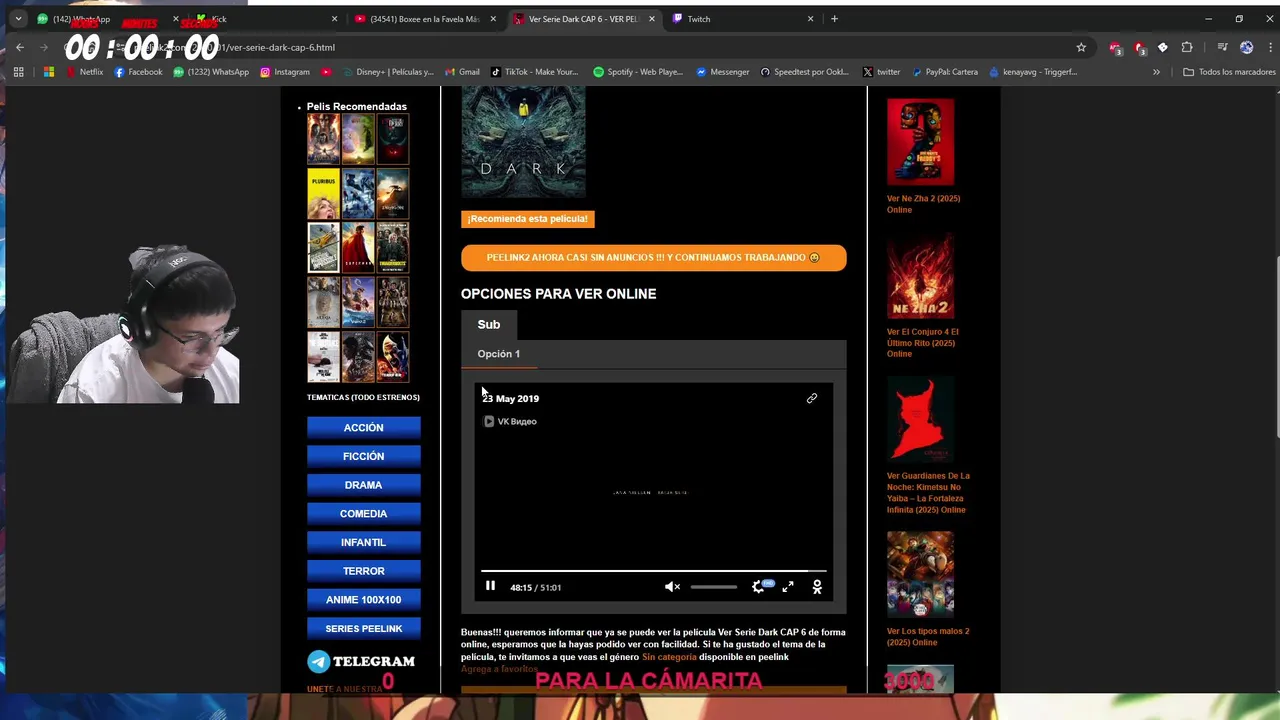
Task: Open the COMEDIA category
Action: (x=363, y=513)
